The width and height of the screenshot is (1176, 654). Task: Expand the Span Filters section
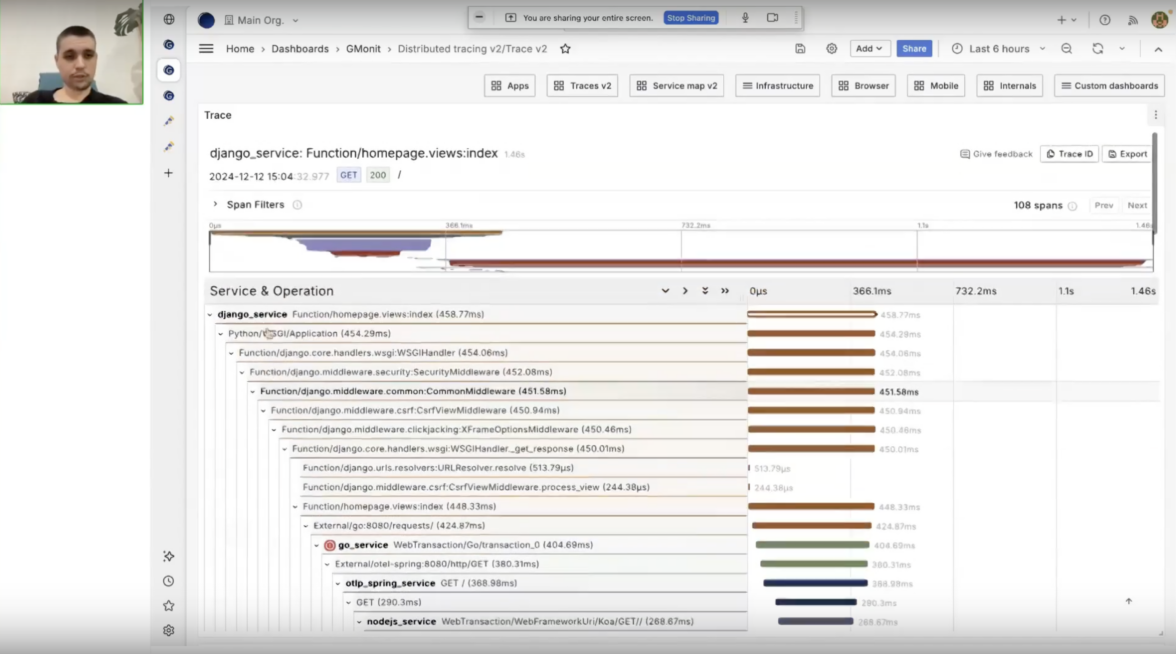pyautogui.click(x=215, y=205)
